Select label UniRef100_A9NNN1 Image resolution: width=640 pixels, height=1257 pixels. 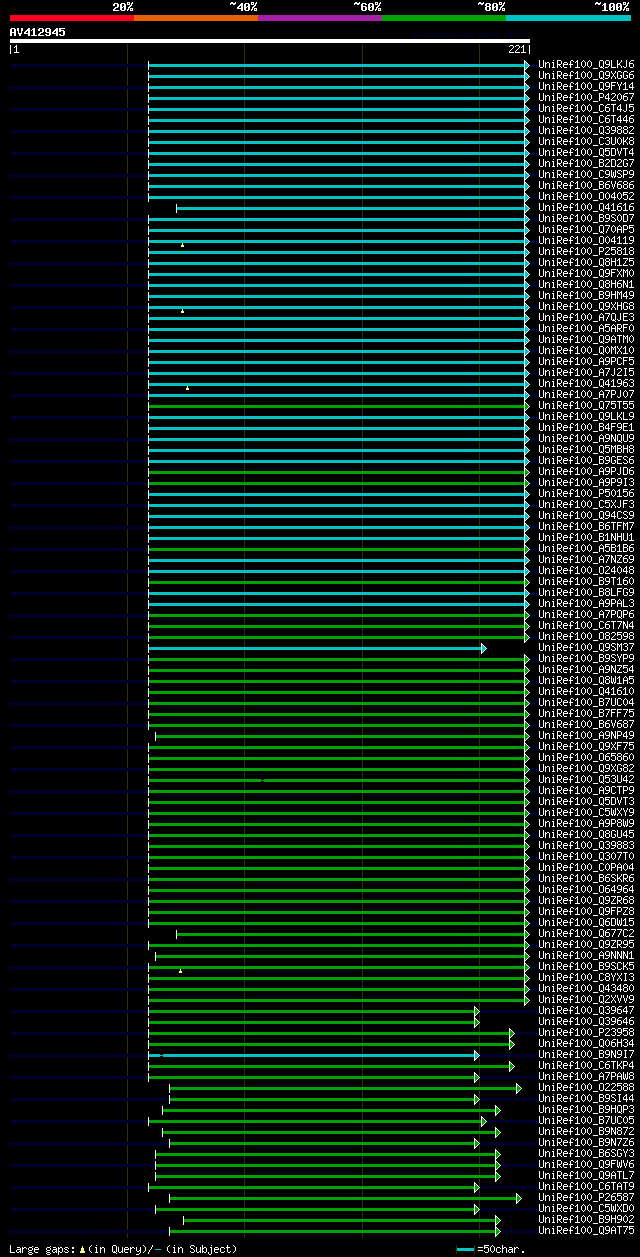[586, 955]
